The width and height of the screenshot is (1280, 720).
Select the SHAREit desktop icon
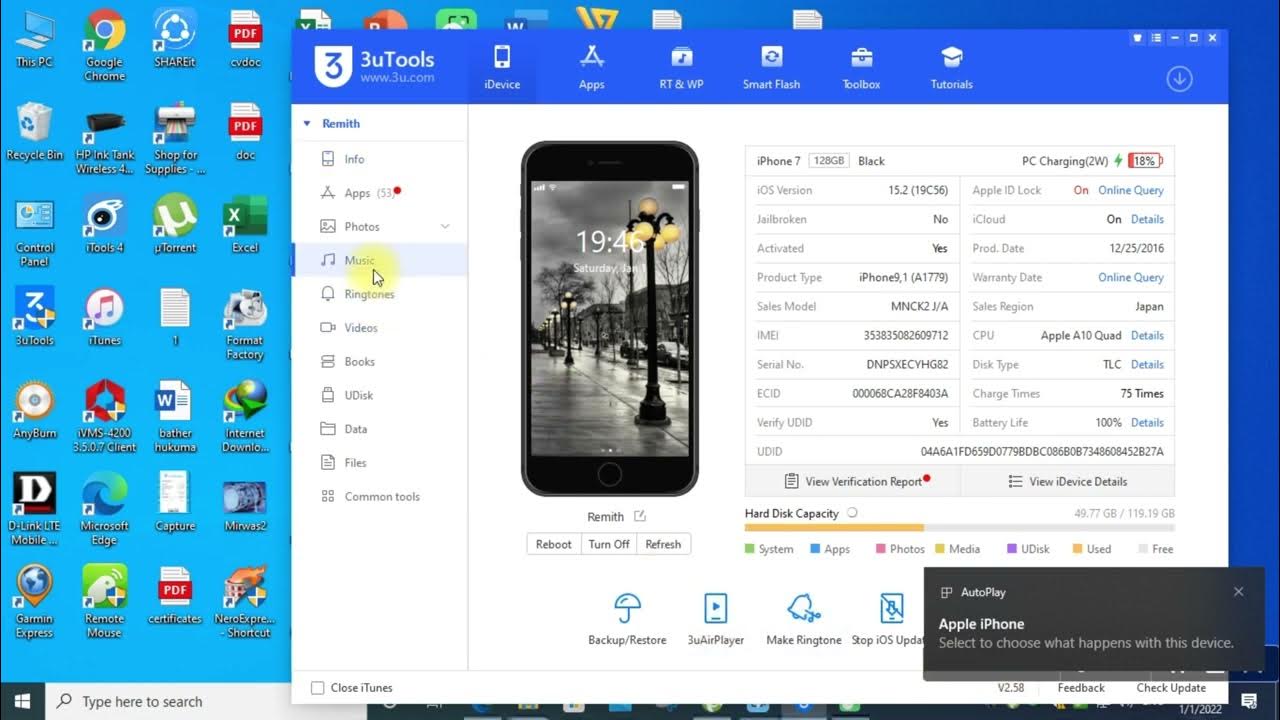pos(175,38)
